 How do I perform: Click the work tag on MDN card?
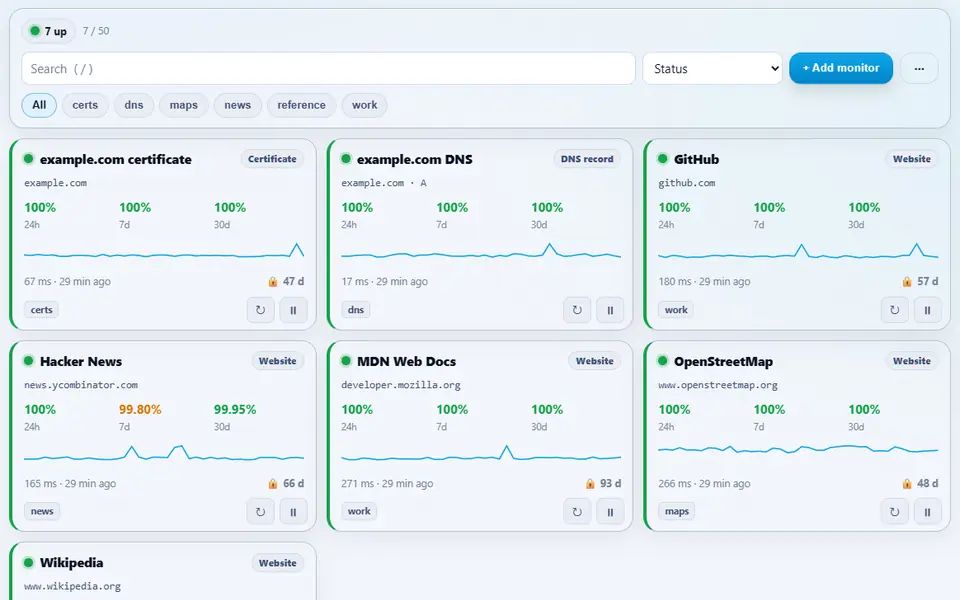pyautogui.click(x=359, y=511)
